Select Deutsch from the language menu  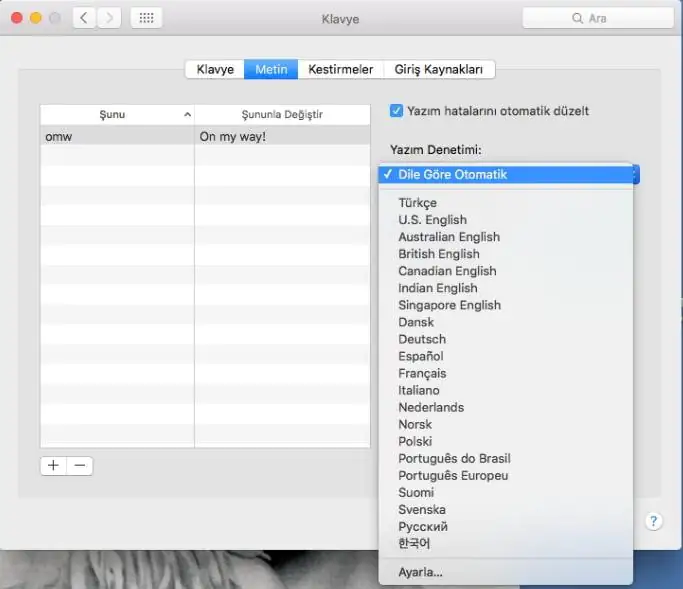pyautogui.click(x=422, y=339)
